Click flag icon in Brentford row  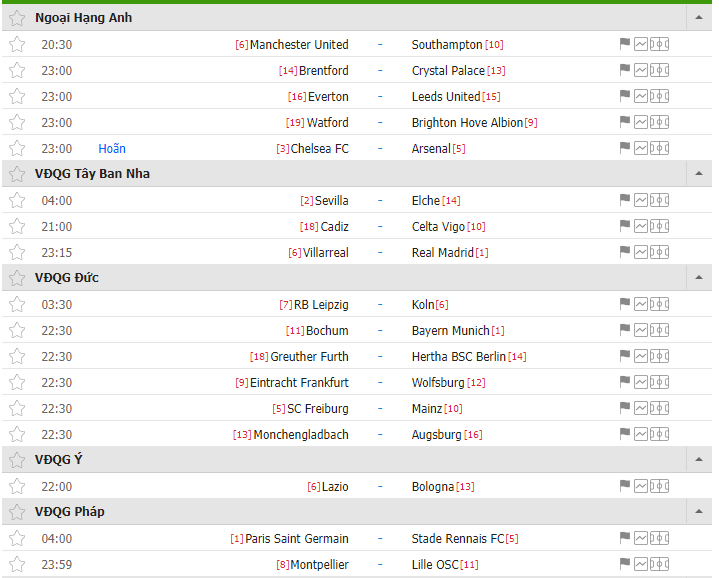point(624,70)
